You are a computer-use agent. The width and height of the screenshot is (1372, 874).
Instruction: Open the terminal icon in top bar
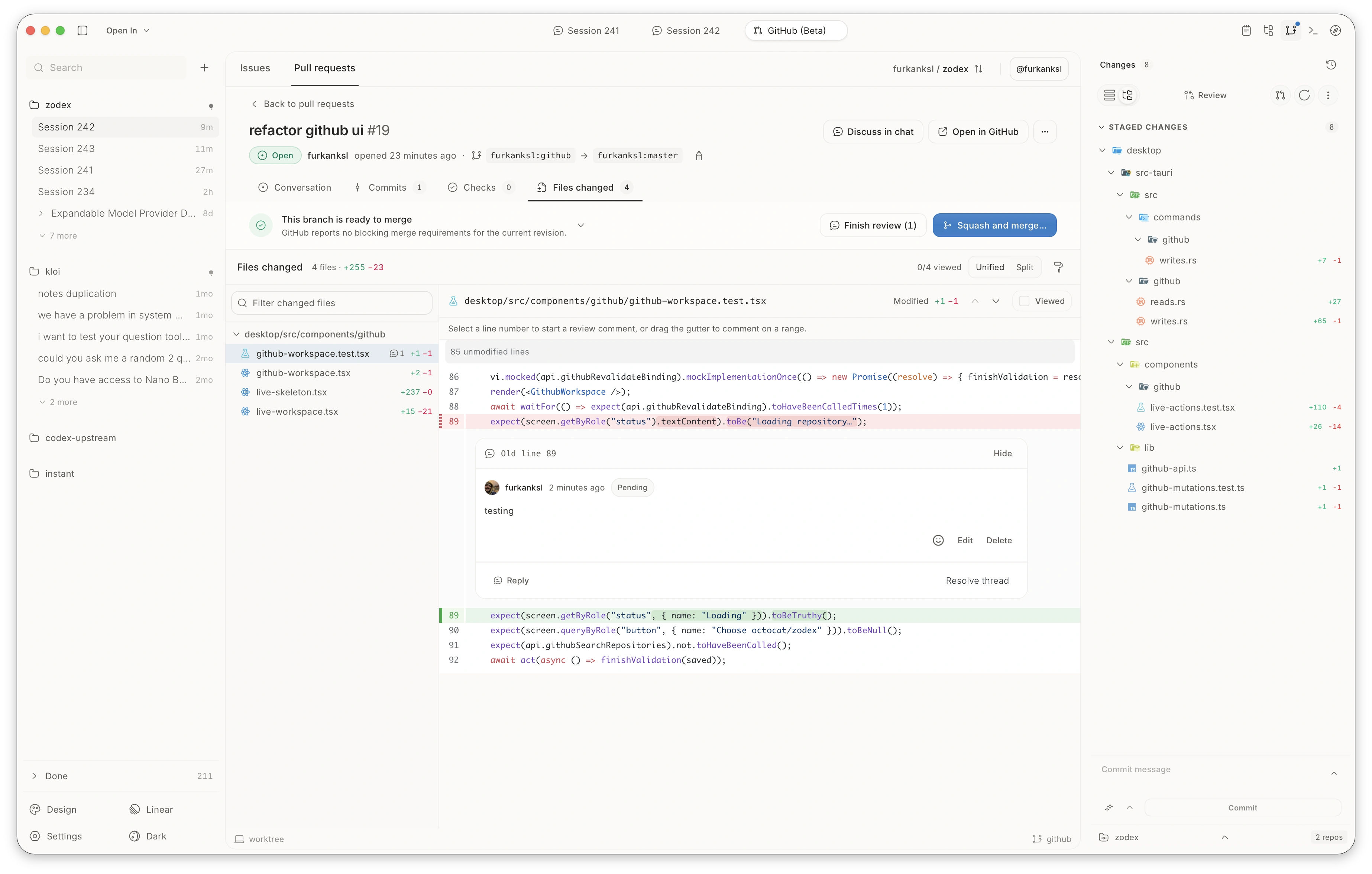tap(1313, 30)
